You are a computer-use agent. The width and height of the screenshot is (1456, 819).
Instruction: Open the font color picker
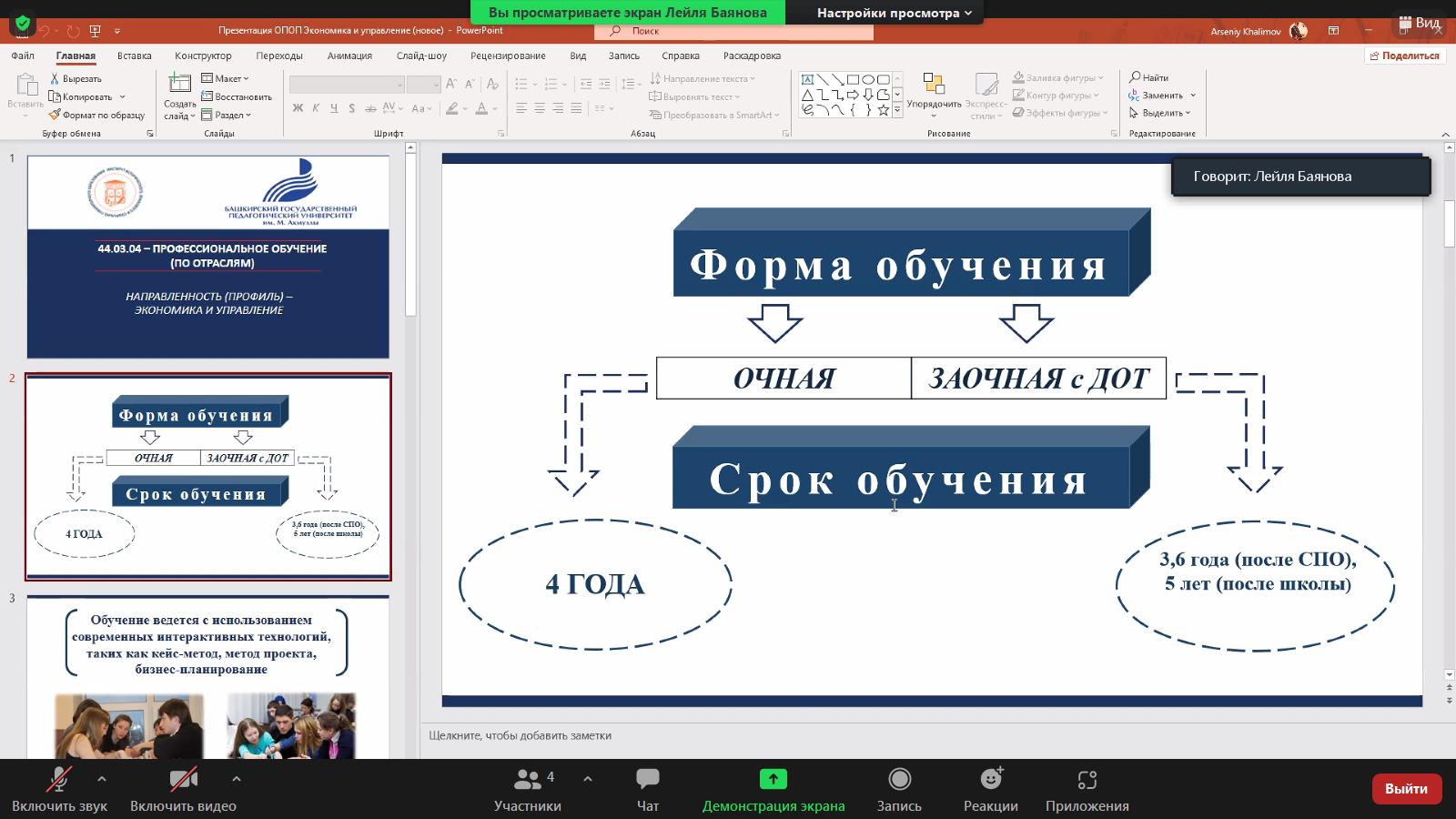click(482, 108)
